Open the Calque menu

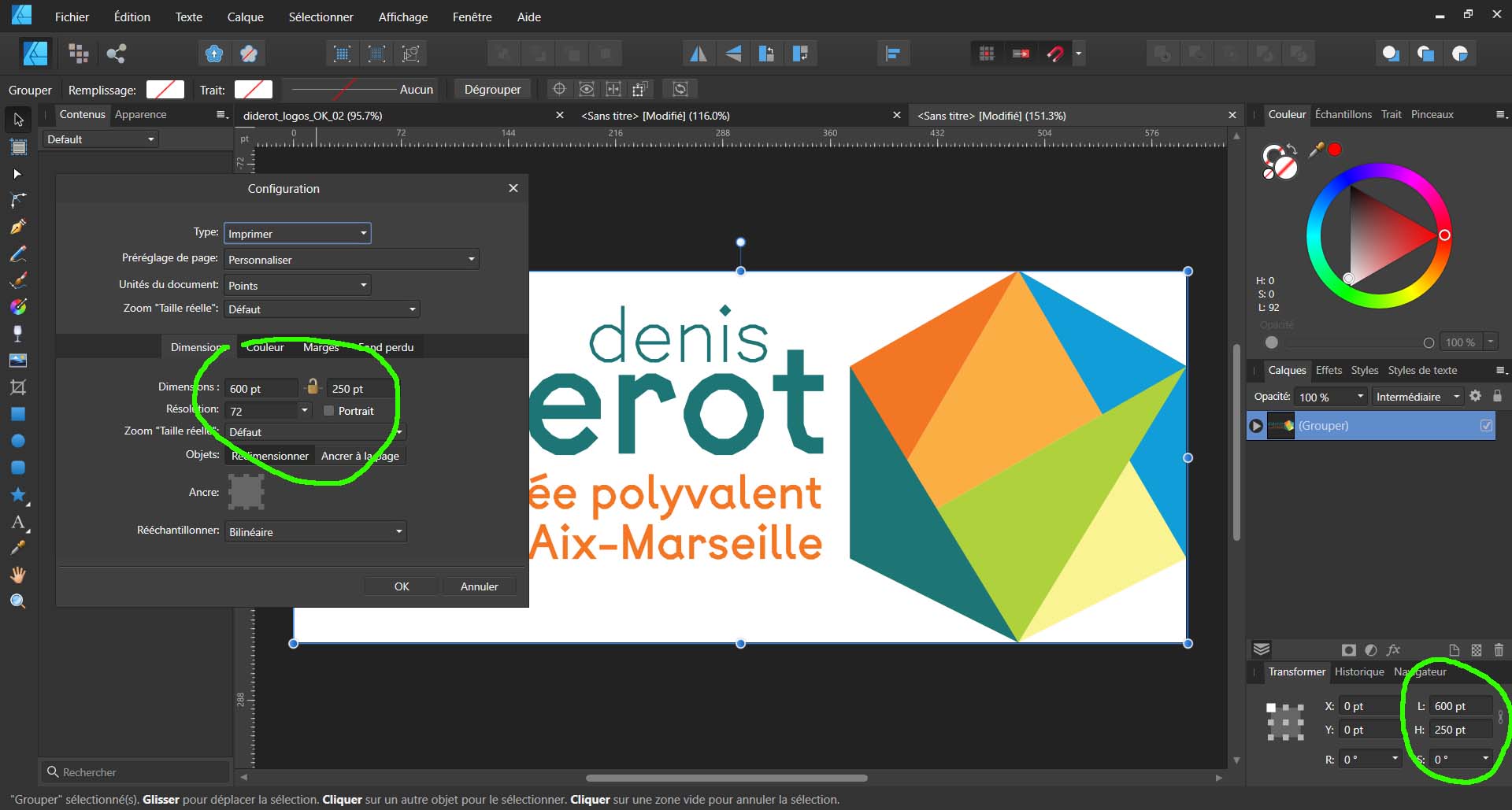pyautogui.click(x=245, y=17)
